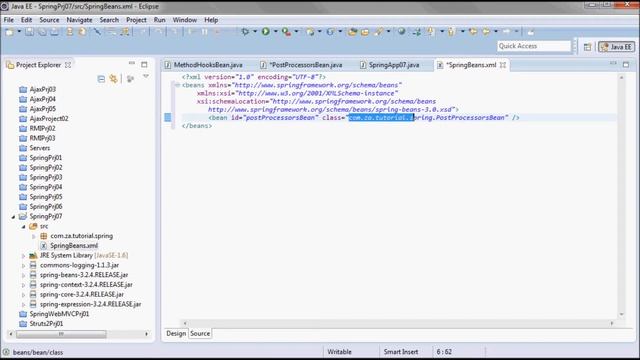The height and width of the screenshot is (360, 640).
Task: Expand the spring-beans-3.2.4.RELEASE.jar node
Action: click(23, 276)
